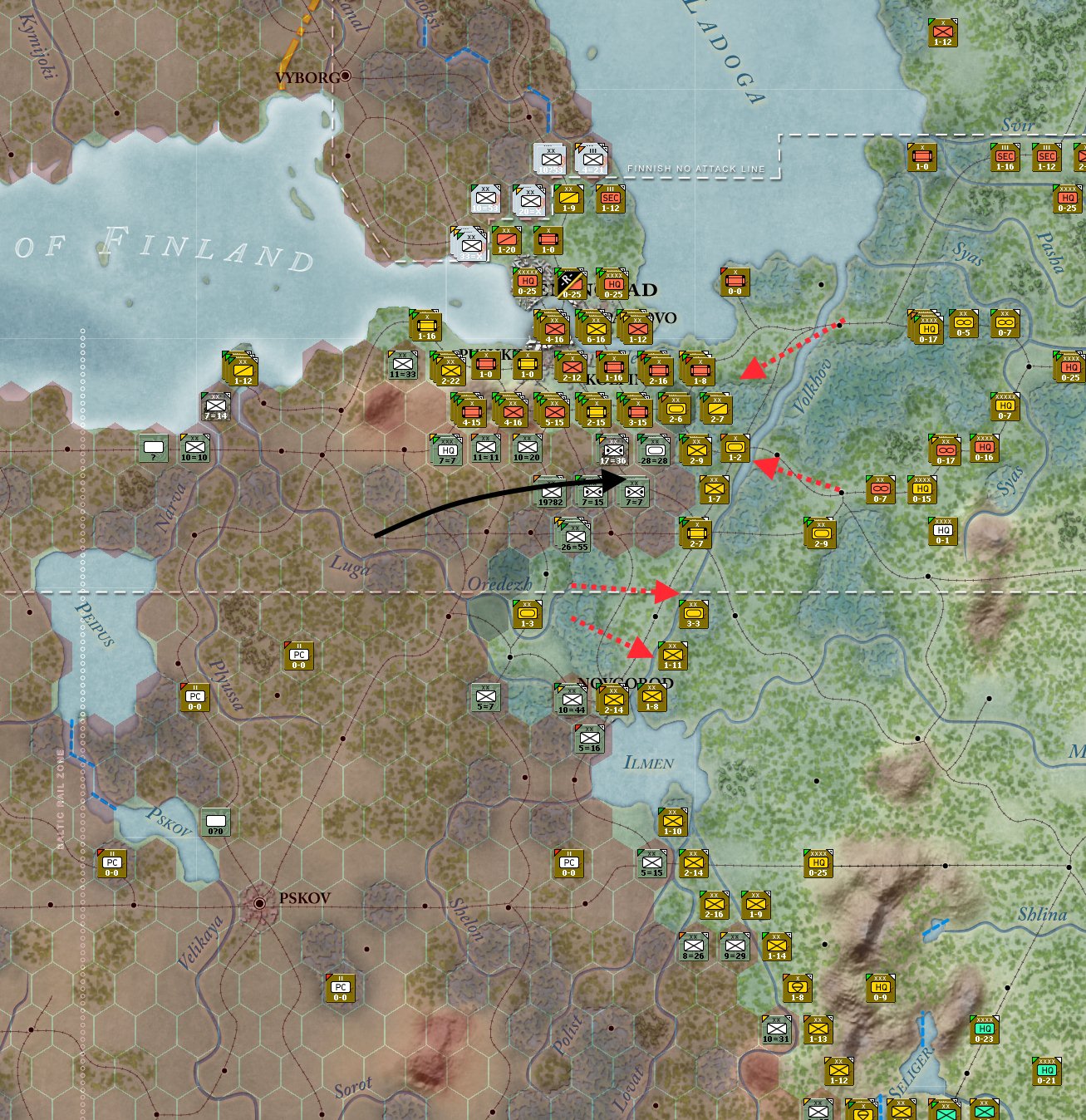
Task: Click the 1-2 Soviet tank brigade
Action: [735, 449]
